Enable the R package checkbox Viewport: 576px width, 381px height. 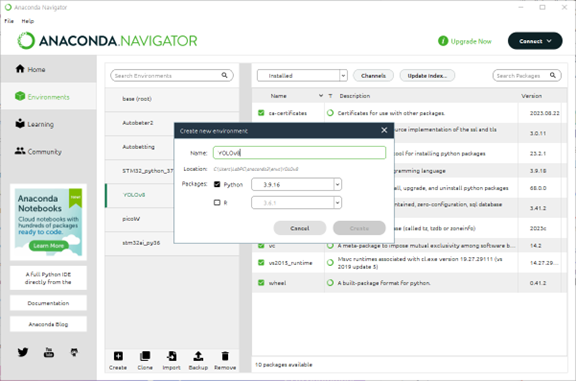pyautogui.click(x=217, y=202)
